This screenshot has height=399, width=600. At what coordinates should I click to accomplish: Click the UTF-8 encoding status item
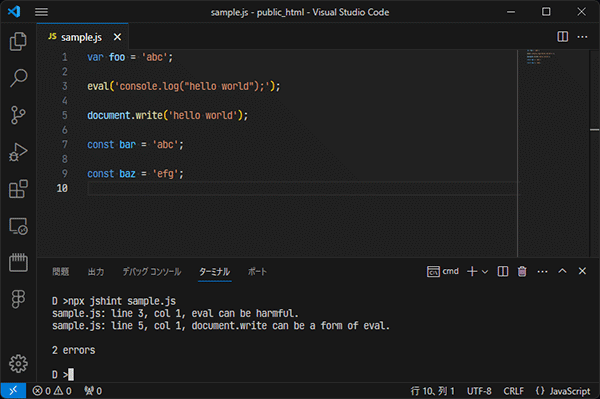click(x=479, y=391)
